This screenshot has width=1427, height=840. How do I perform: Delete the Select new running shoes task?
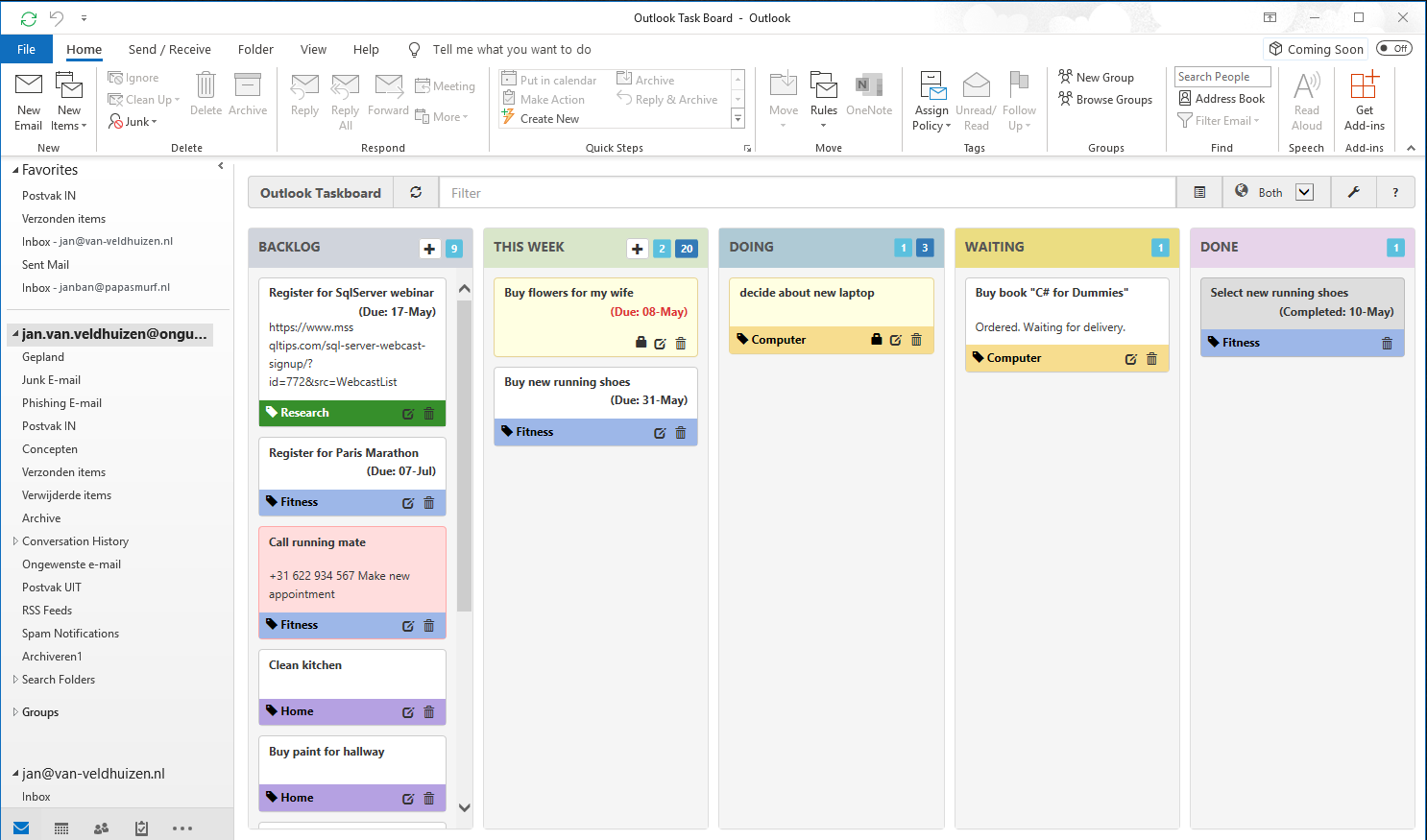coord(1387,343)
